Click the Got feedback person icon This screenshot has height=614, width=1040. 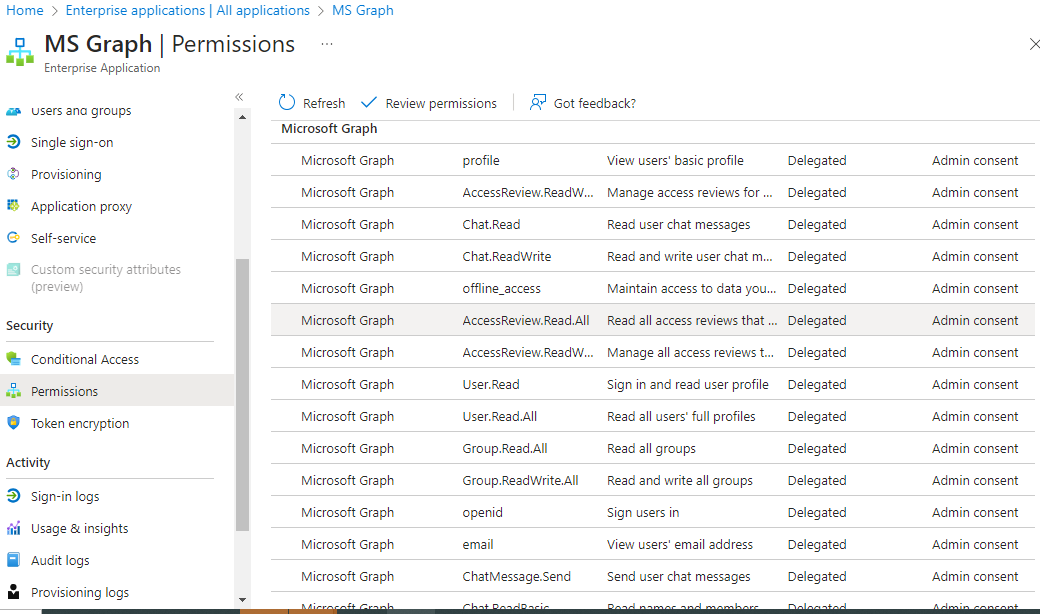[x=537, y=102]
